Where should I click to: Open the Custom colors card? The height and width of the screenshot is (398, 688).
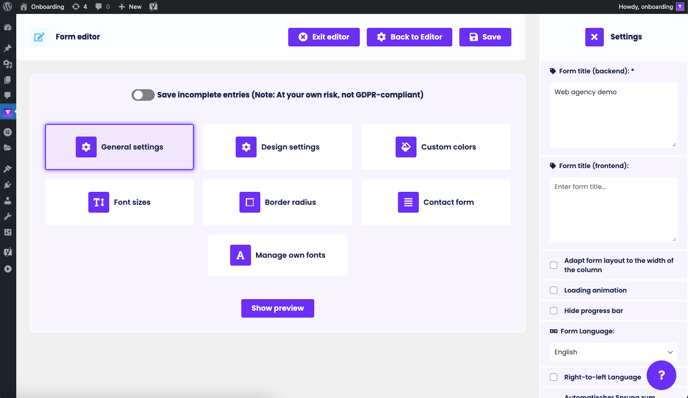[x=436, y=147]
